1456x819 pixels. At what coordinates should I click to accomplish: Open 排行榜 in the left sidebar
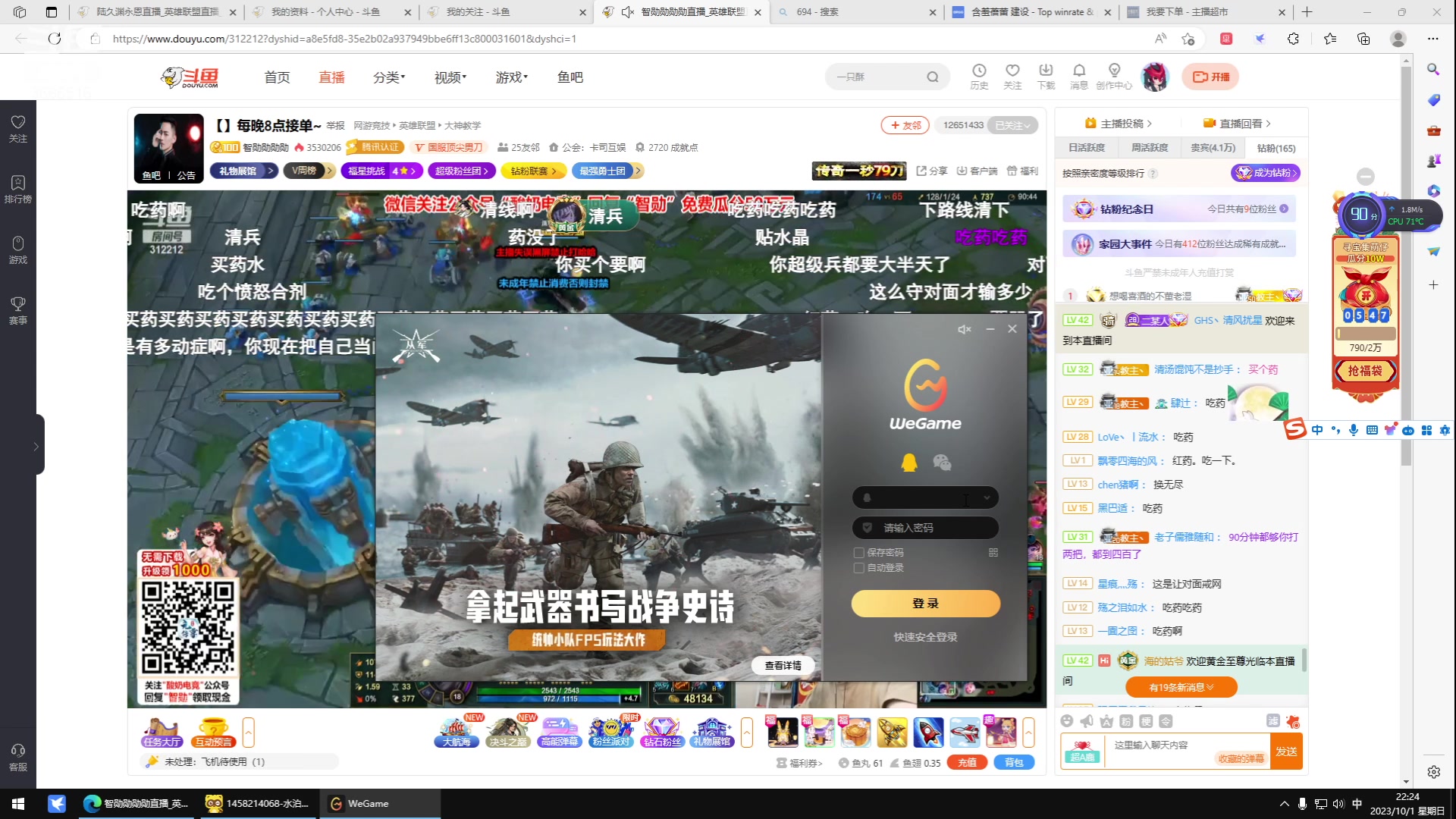pos(18,190)
